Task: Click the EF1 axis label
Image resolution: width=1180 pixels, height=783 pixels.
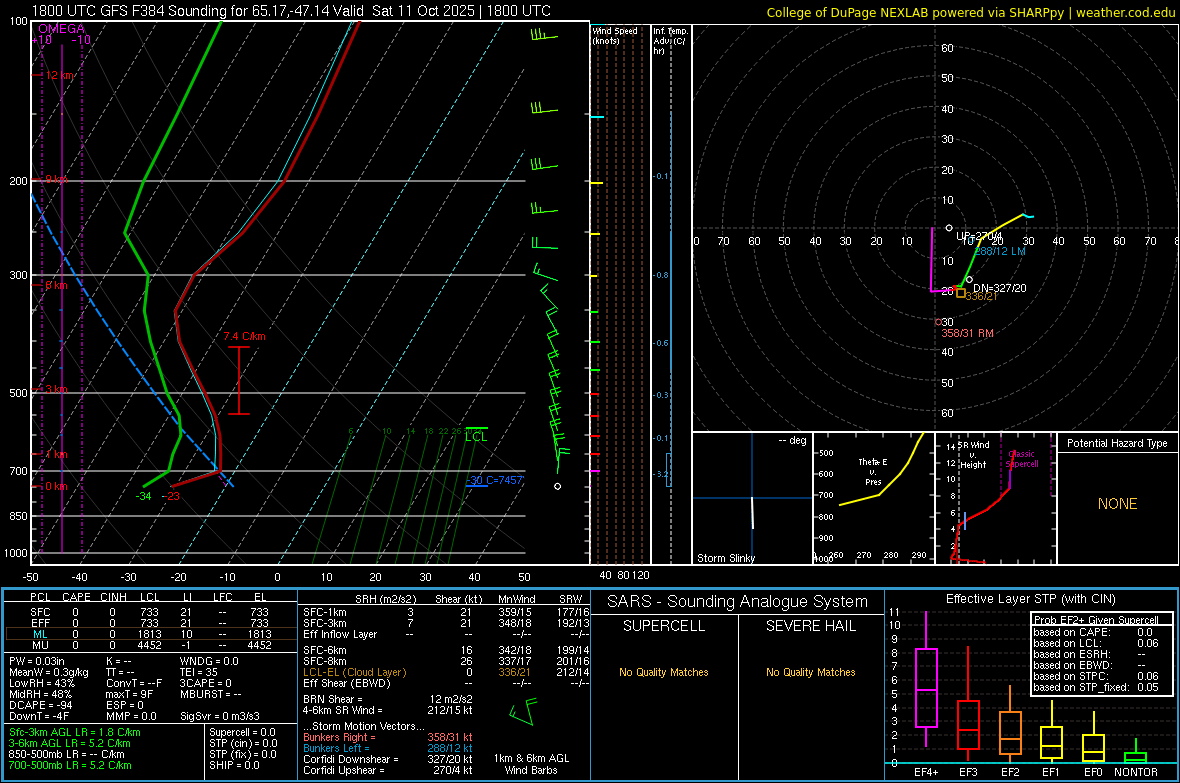Action: pos(1051,772)
